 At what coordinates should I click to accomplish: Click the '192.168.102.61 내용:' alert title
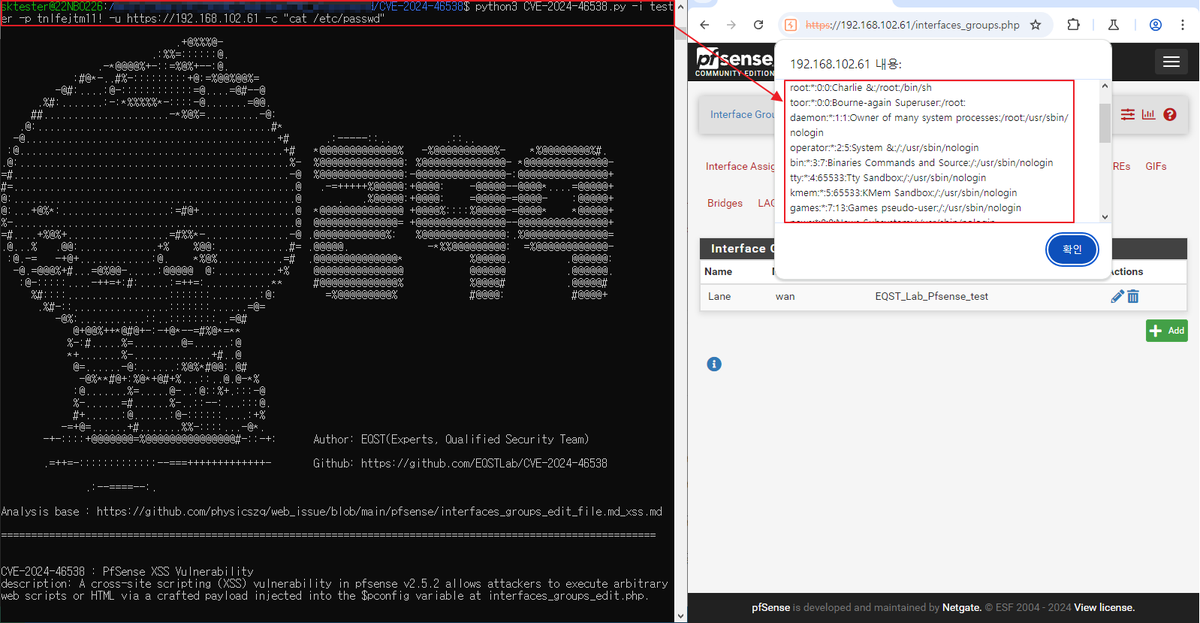(846, 63)
